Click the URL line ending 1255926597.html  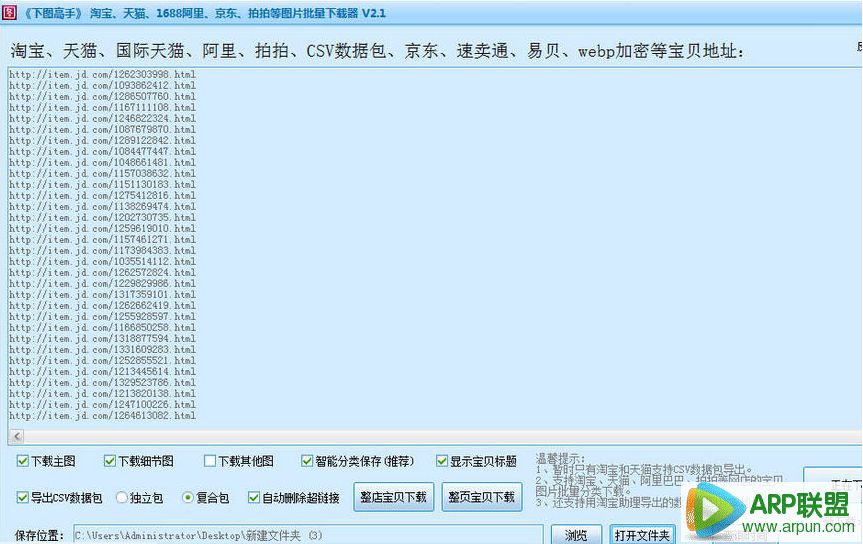tap(102, 317)
